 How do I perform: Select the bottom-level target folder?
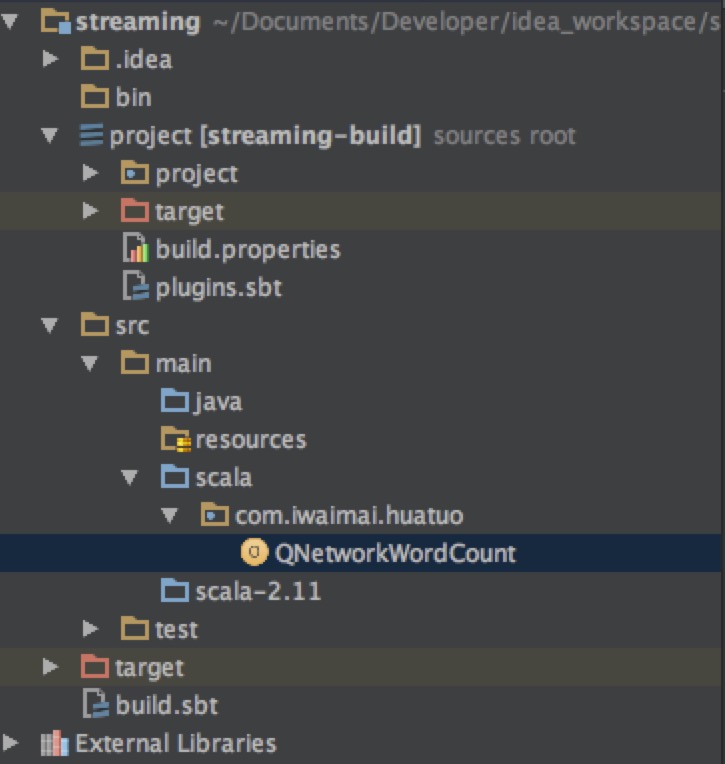click(132, 667)
